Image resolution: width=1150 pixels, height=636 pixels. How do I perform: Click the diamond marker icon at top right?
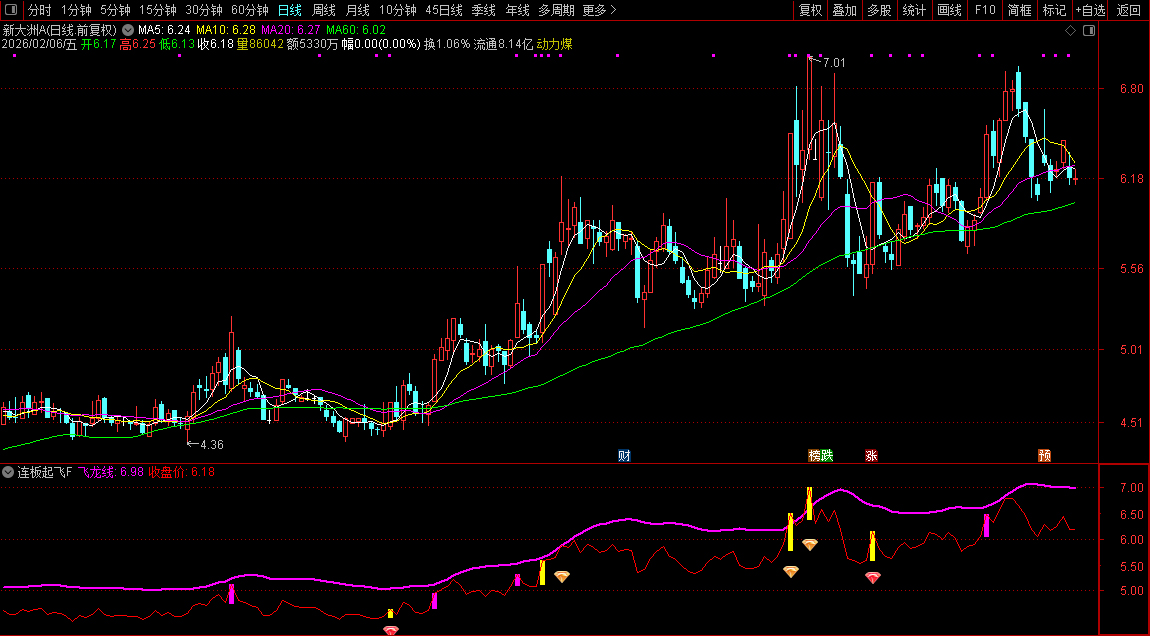click(x=1070, y=31)
